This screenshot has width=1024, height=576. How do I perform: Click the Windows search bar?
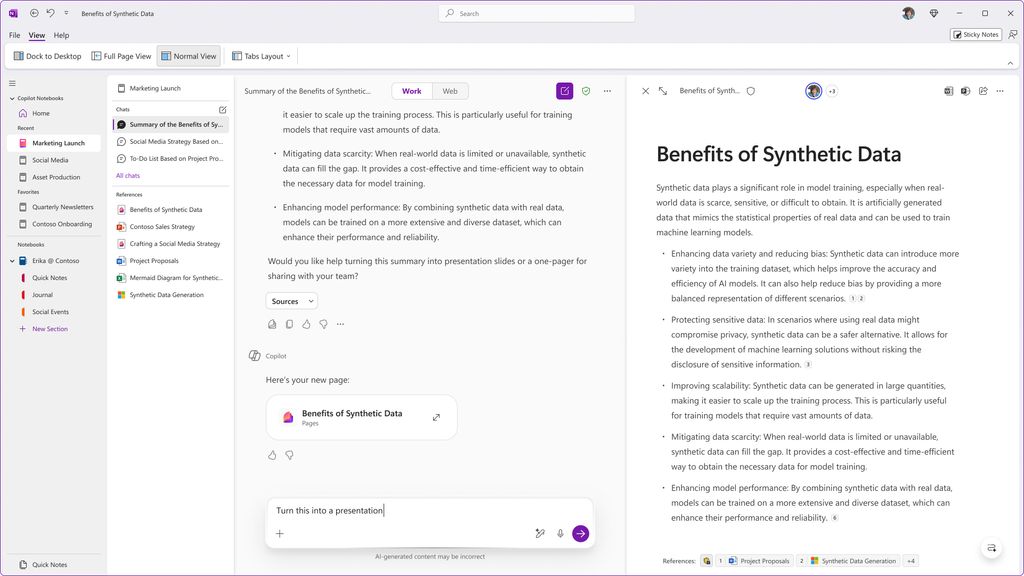pos(535,13)
